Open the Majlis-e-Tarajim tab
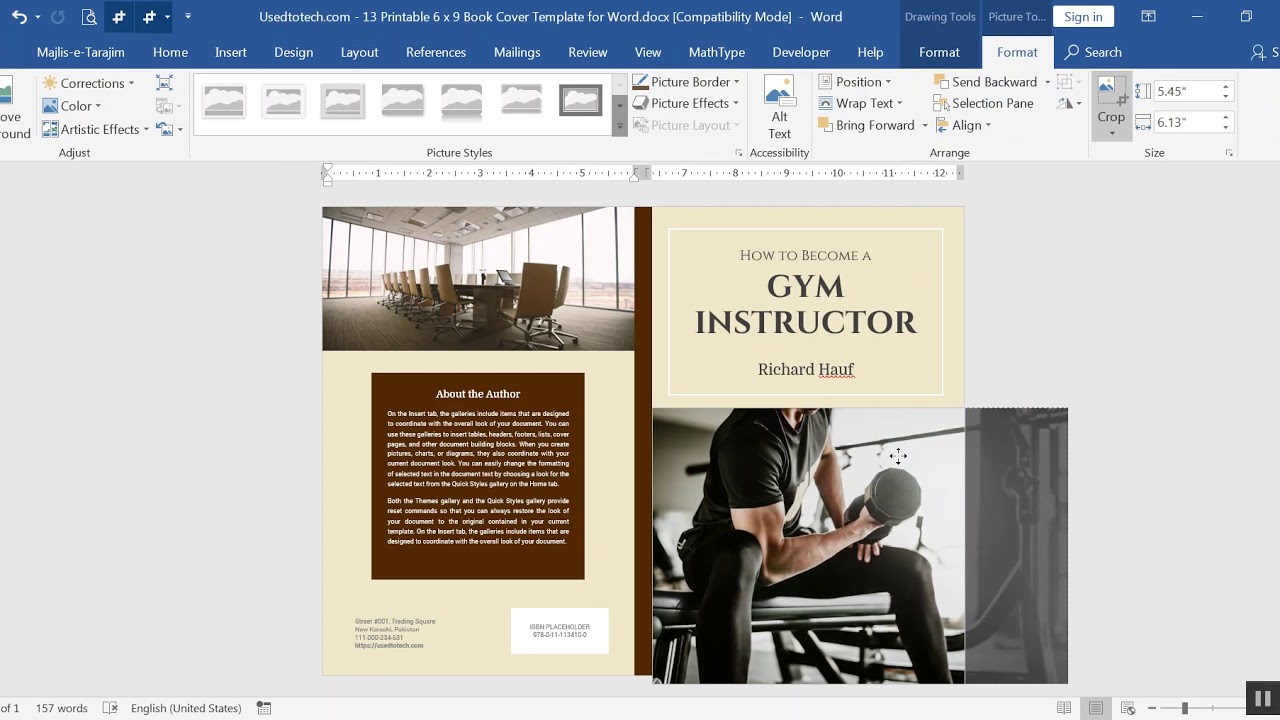The image size is (1280, 720). [x=81, y=52]
